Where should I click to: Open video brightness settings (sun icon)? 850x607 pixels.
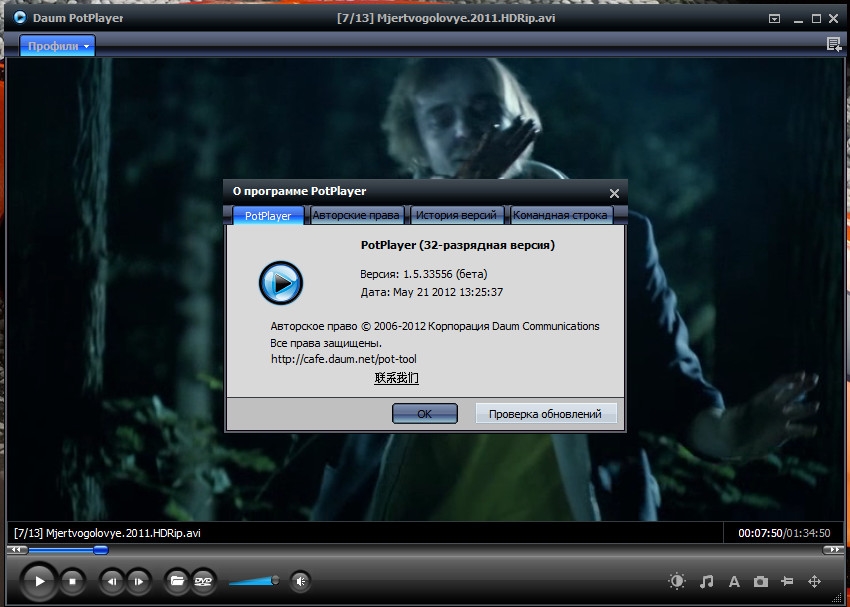(x=678, y=581)
